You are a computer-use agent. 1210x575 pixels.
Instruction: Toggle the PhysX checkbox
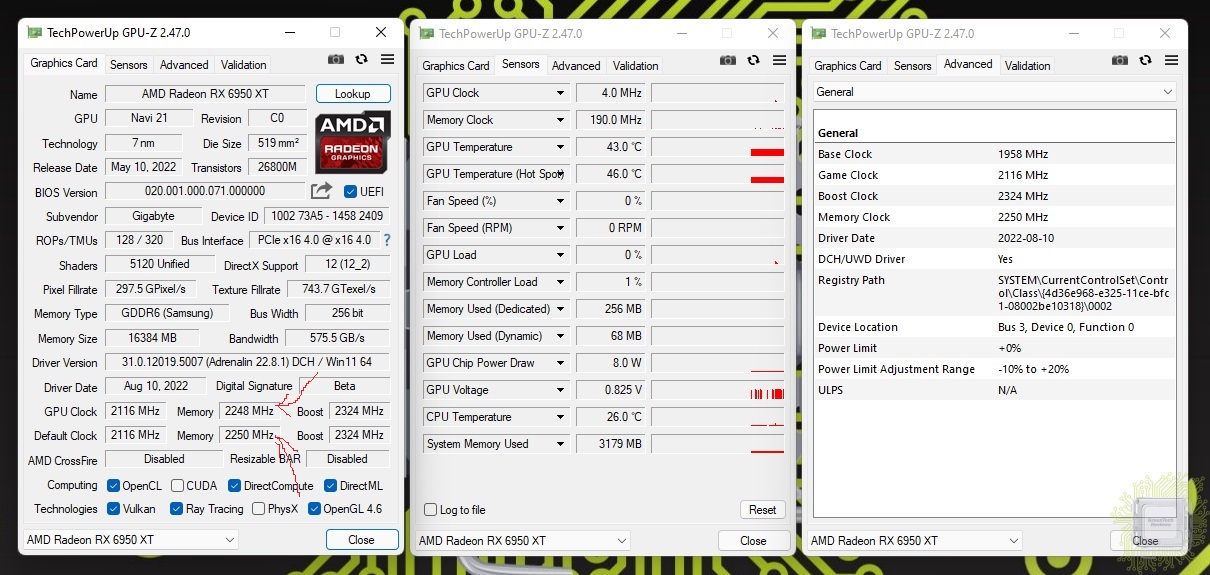tap(259, 509)
